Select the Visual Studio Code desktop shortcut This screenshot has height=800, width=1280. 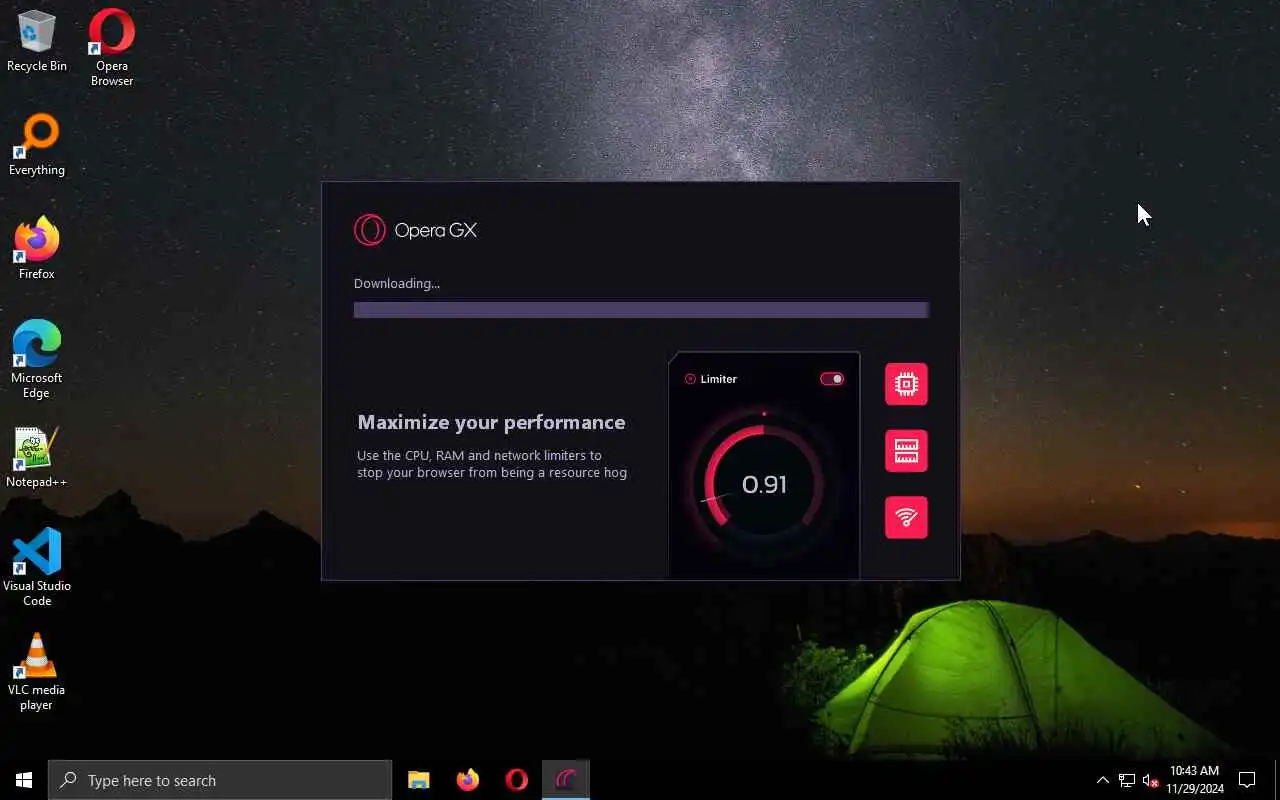pos(37,567)
